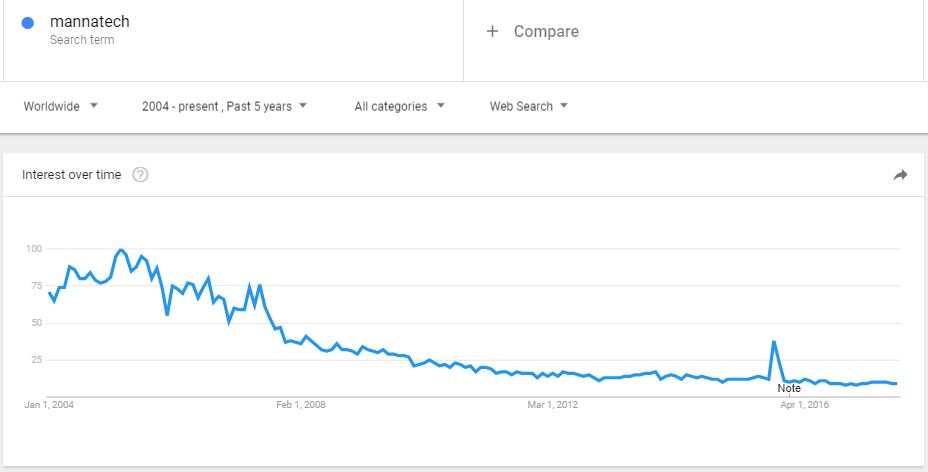Click the share arrow icon
The height and width of the screenshot is (472, 928).
click(x=900, y=175)
